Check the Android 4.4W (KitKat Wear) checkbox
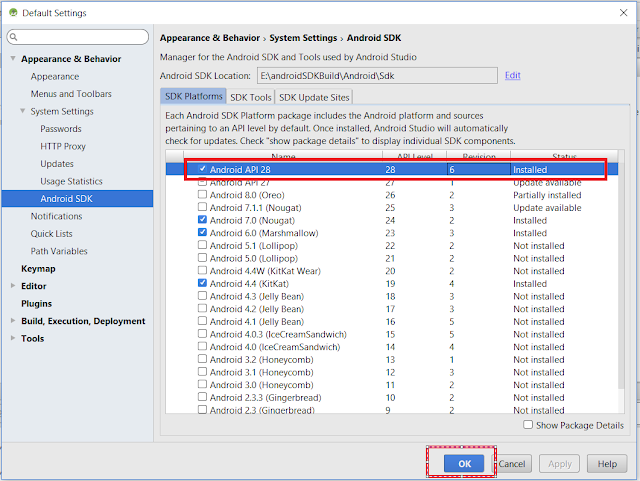640x481 pixels. pos(202,270)
